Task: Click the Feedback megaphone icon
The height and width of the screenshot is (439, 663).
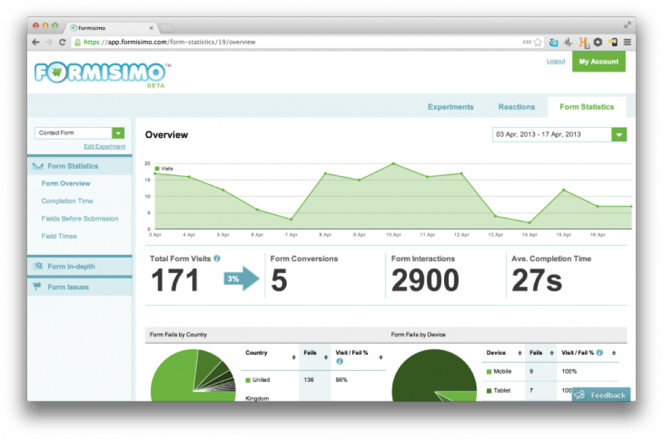Action: pyautogui.click(x=580, y=395)
